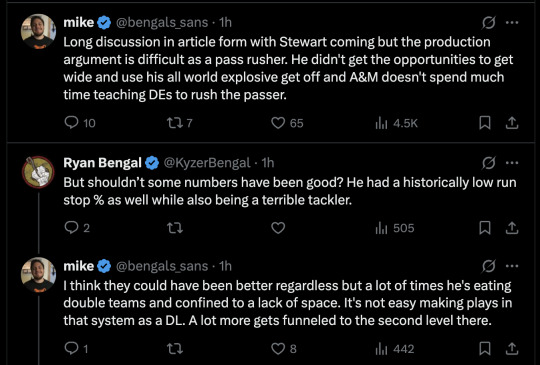Screen dimensions: 540x365
Task: Bookmark mike's first tweet about Stewart
Action: (x=485, y=123)
